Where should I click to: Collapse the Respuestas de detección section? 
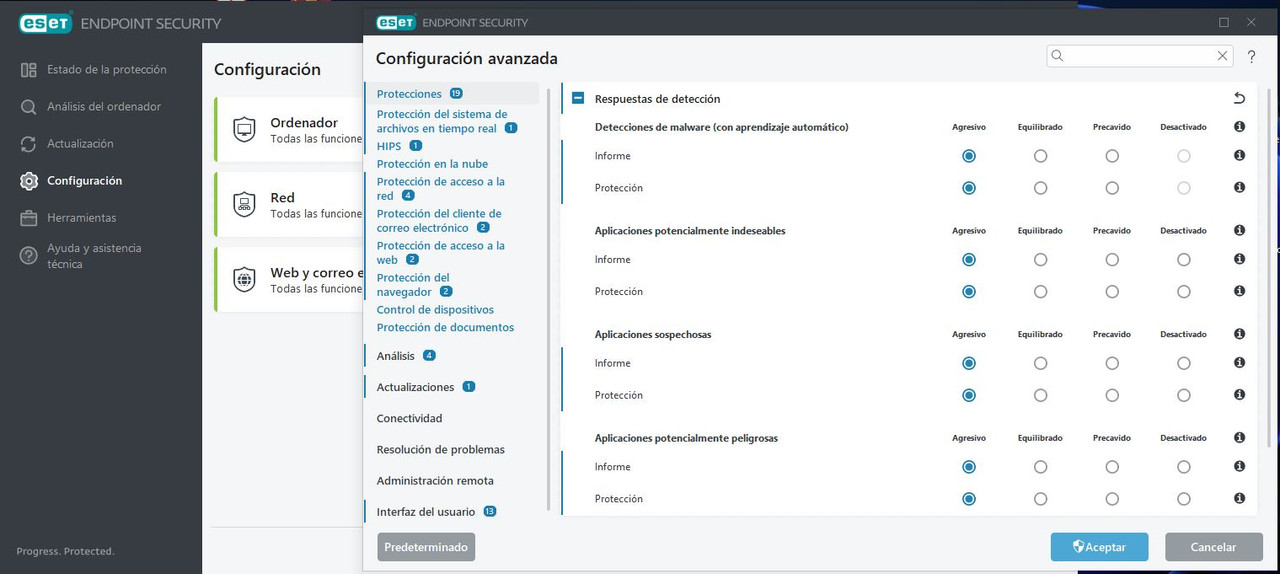coord(578,98)
